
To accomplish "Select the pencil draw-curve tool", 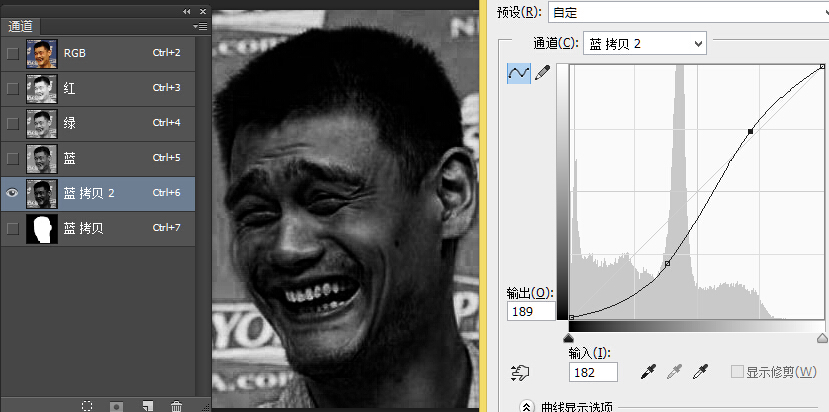I will (x=542, y=72).
